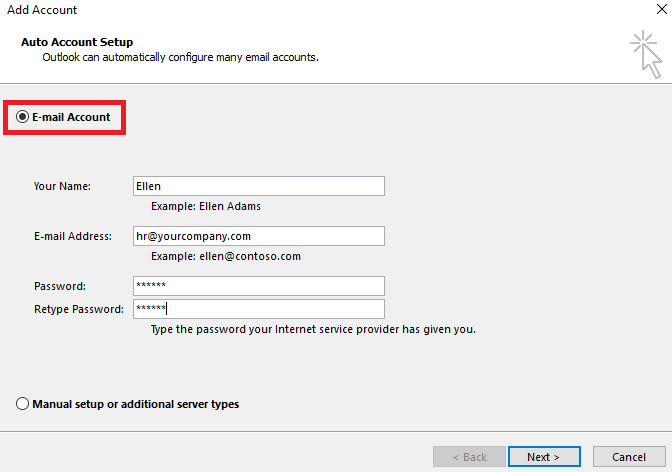Image resolution: width=672 pixels, height=472 pixels.
Task: Click the "Password:" label
Action: coord(59,286)
